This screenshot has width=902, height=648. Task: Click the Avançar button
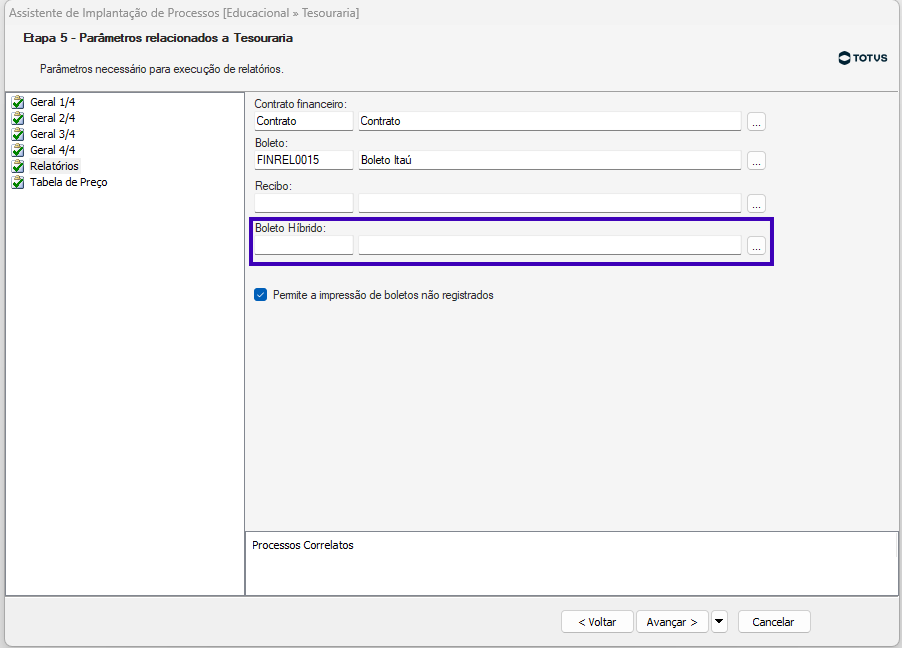672,621
